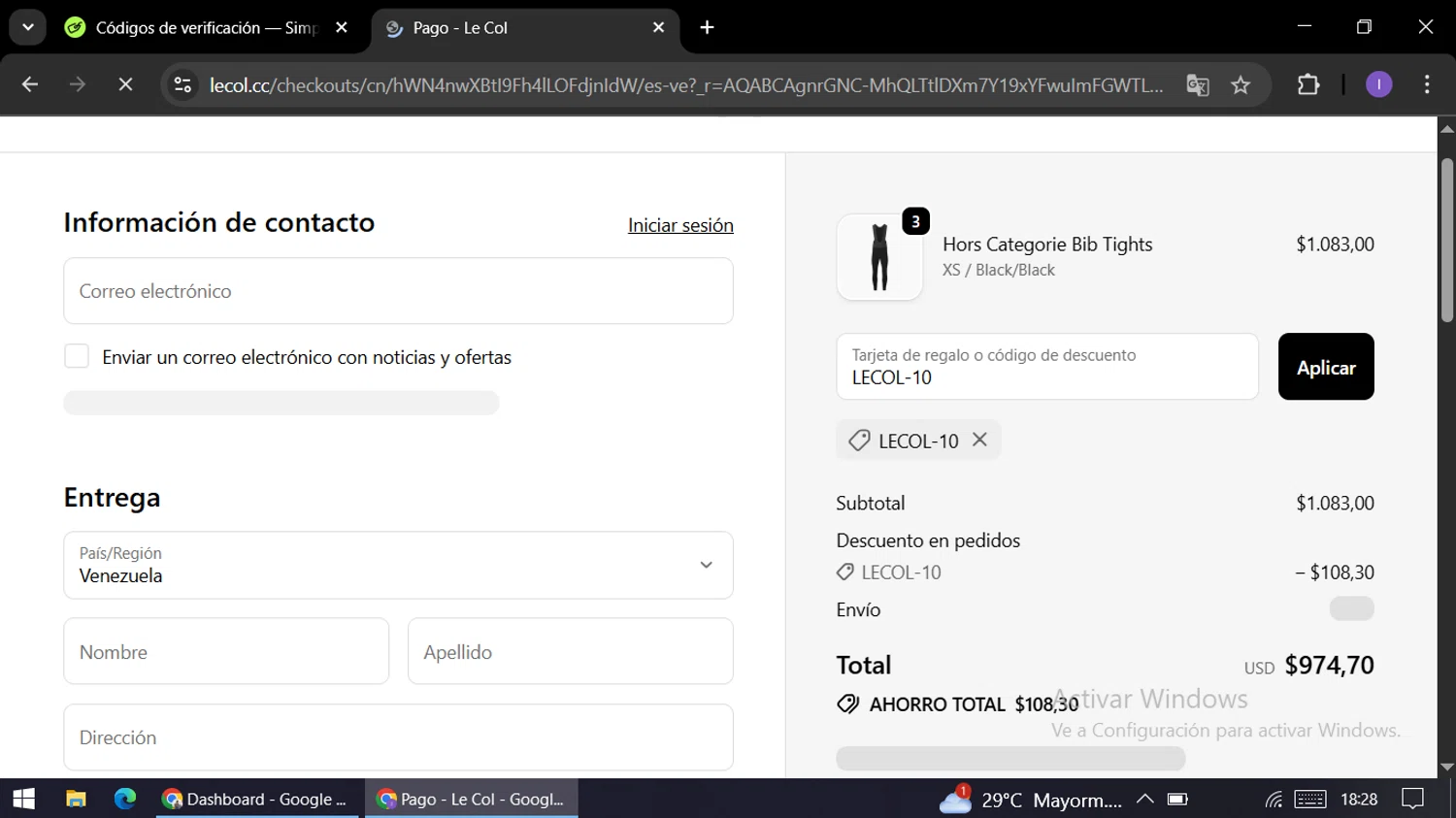The image size is (1456, 818).
Task: Click the address bar URL
Action: click(x=686, y=85)
